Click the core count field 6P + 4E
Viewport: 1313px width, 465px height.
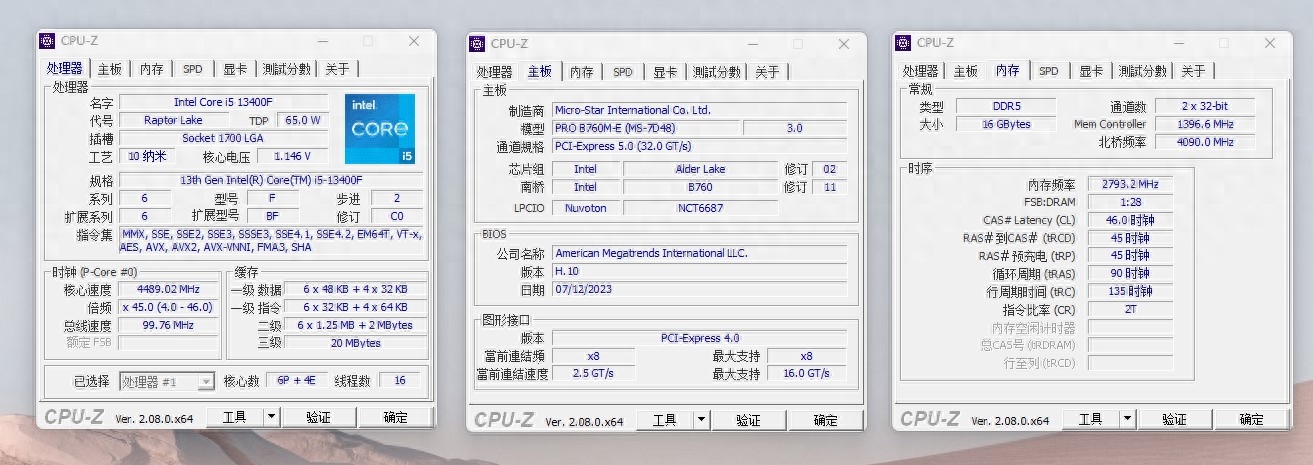(296, 381)
